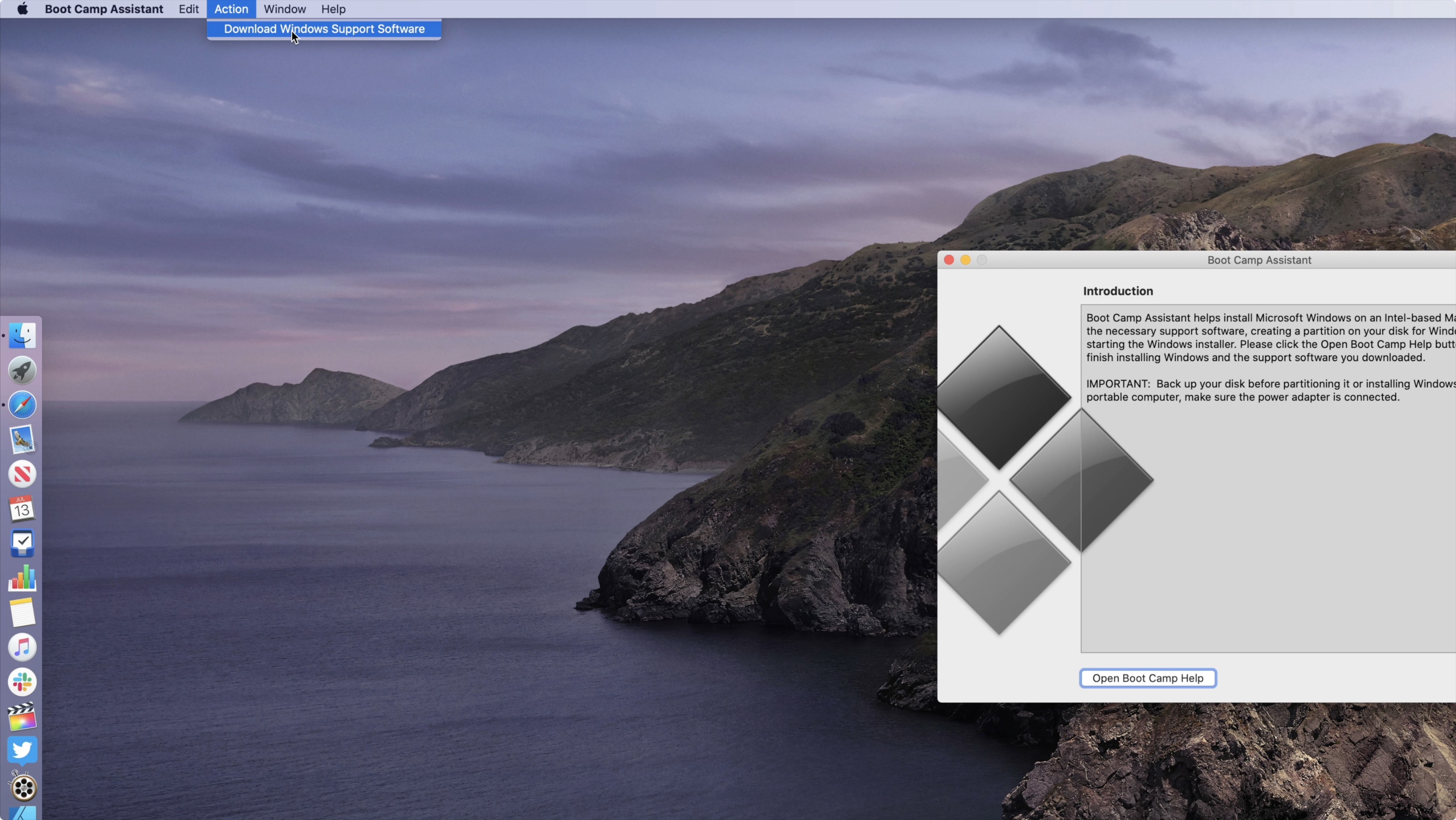Open Numbers bar chart icon in Dock
Image resolution: width=1456 pixels, height=820 pixels.
pos(23,578)
